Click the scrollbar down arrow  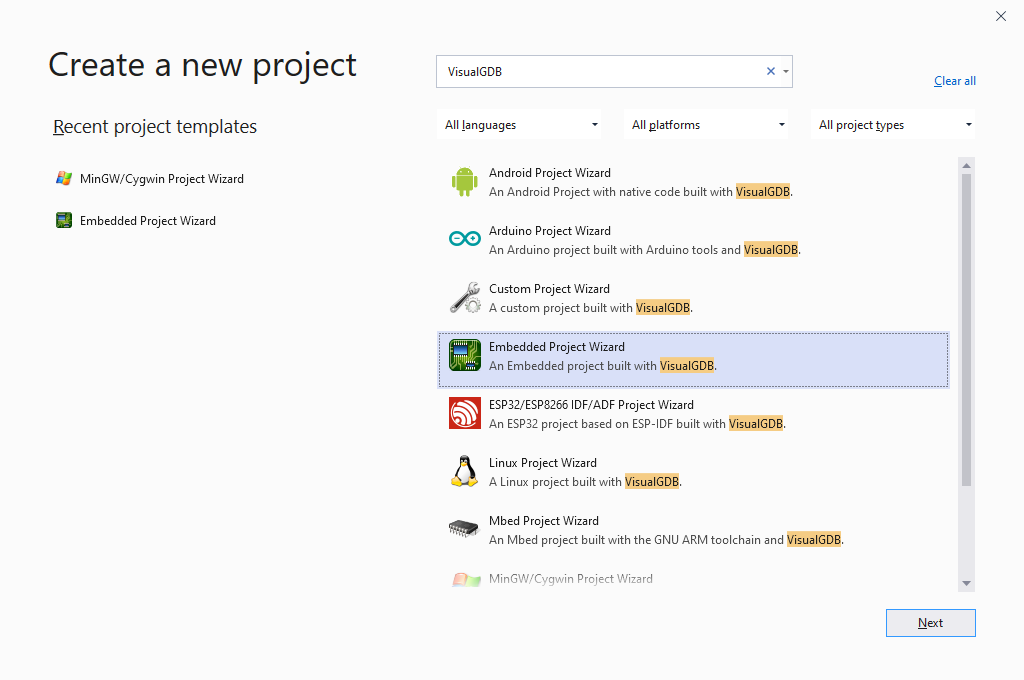point(967,583)
